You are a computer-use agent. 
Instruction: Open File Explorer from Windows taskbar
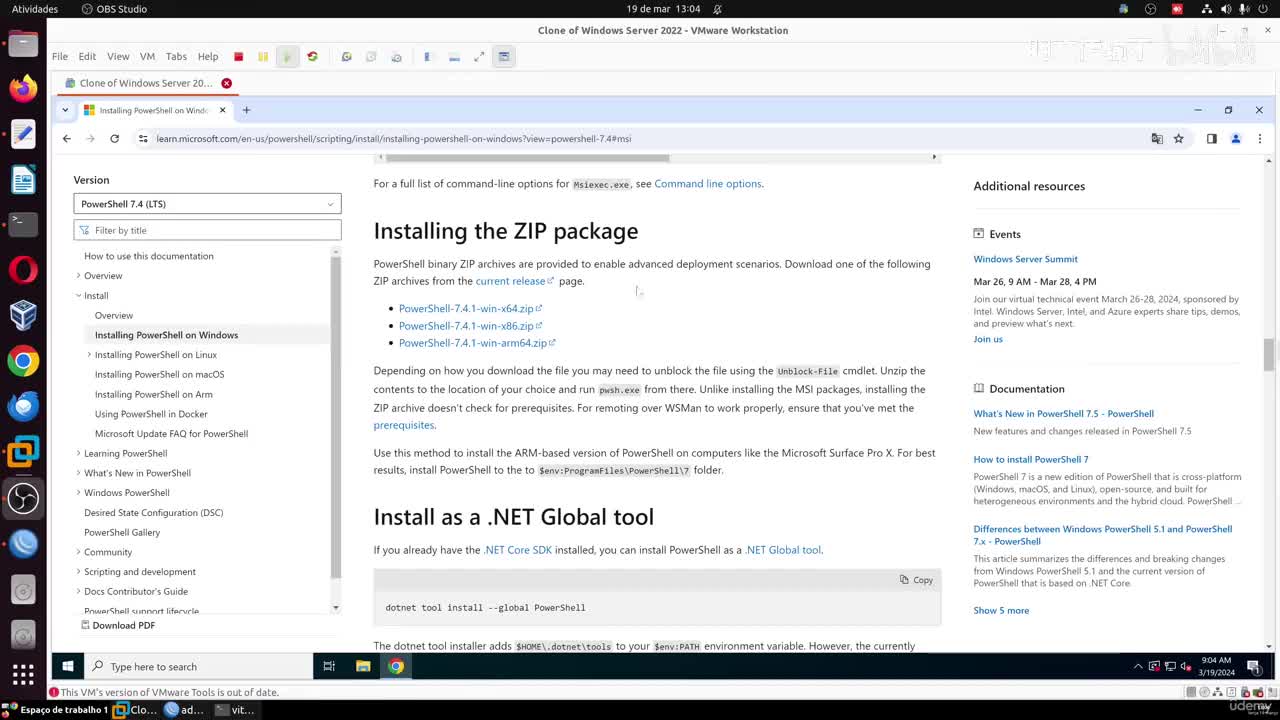363,666
